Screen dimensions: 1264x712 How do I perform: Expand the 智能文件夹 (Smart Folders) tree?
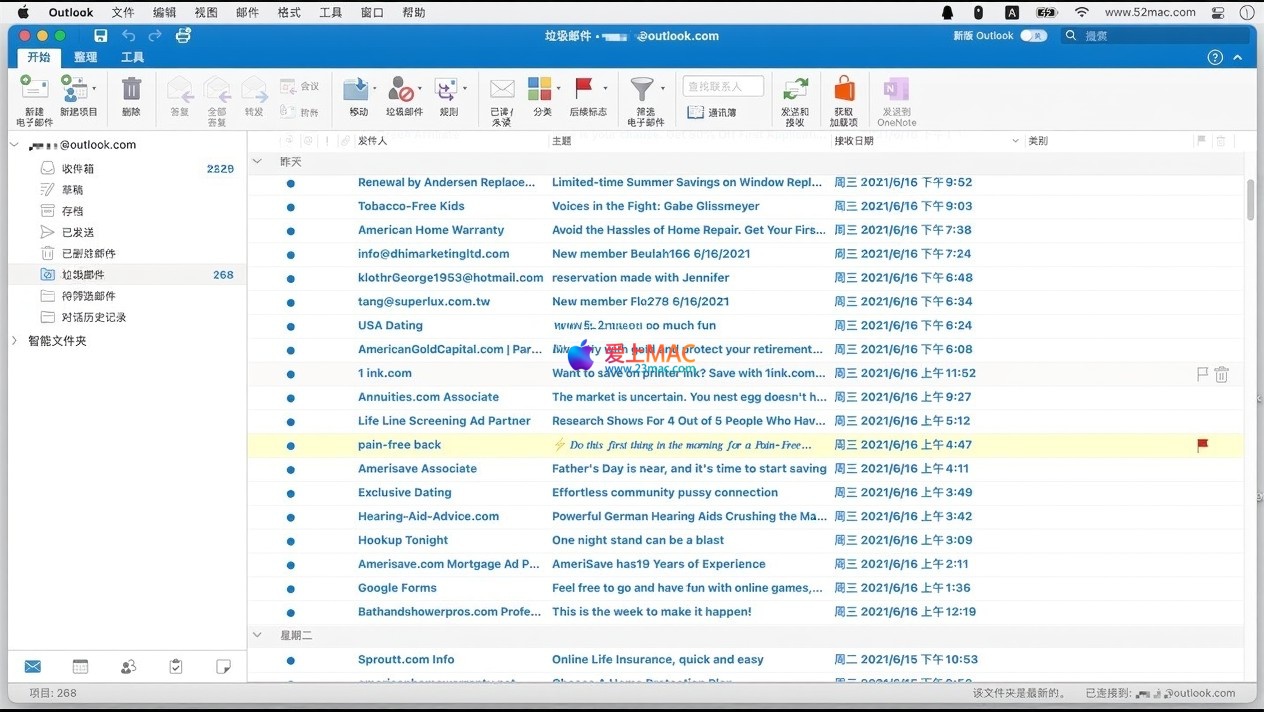[x=14, y=341]
